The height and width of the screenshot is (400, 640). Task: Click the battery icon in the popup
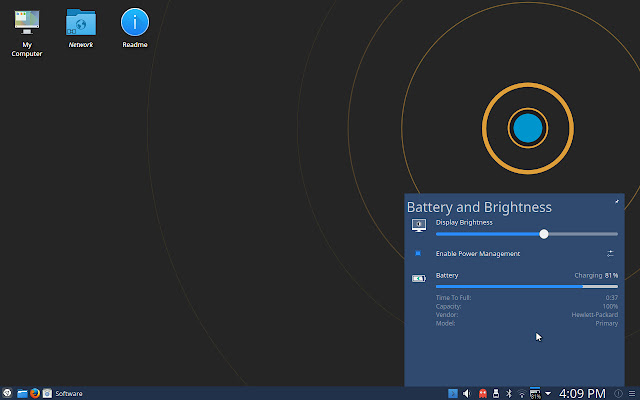(x=419, y=278)
